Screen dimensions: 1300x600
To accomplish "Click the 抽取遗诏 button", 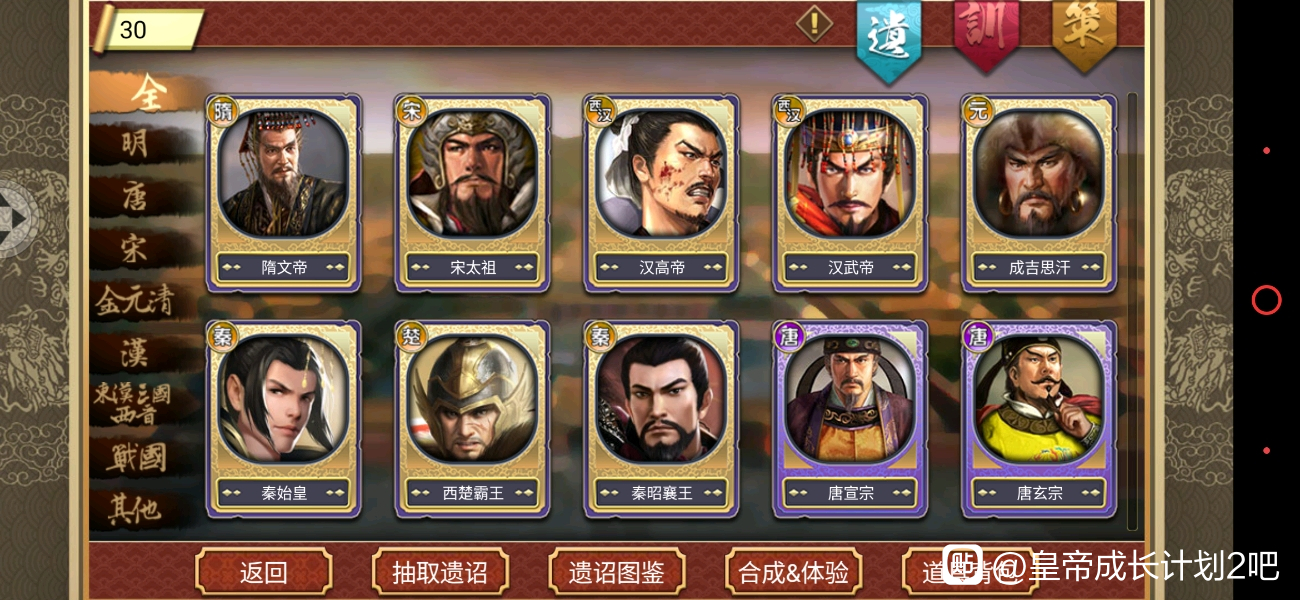I will point(440,572).
